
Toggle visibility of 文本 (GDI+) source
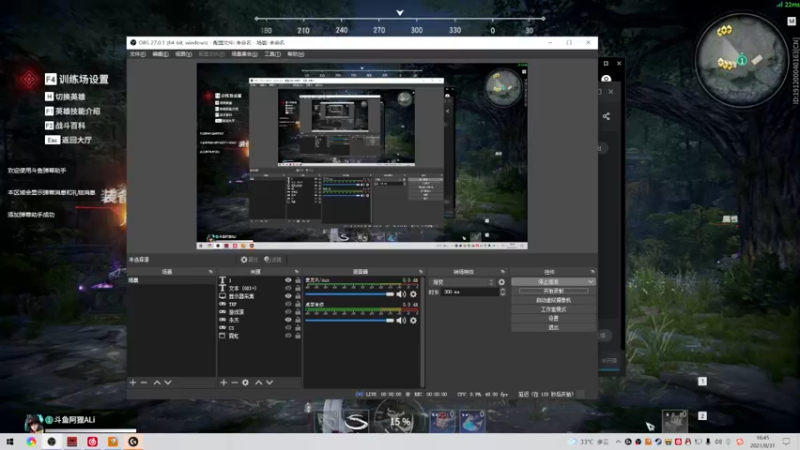(x=288, y=288)
